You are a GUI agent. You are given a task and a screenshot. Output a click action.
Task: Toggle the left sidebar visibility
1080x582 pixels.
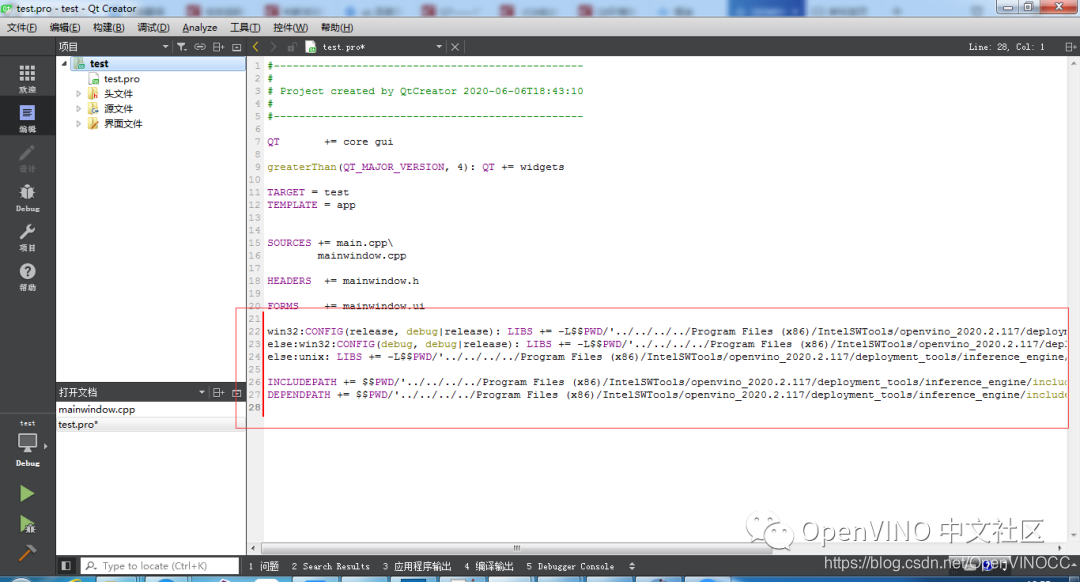click(x=66, y=566)
